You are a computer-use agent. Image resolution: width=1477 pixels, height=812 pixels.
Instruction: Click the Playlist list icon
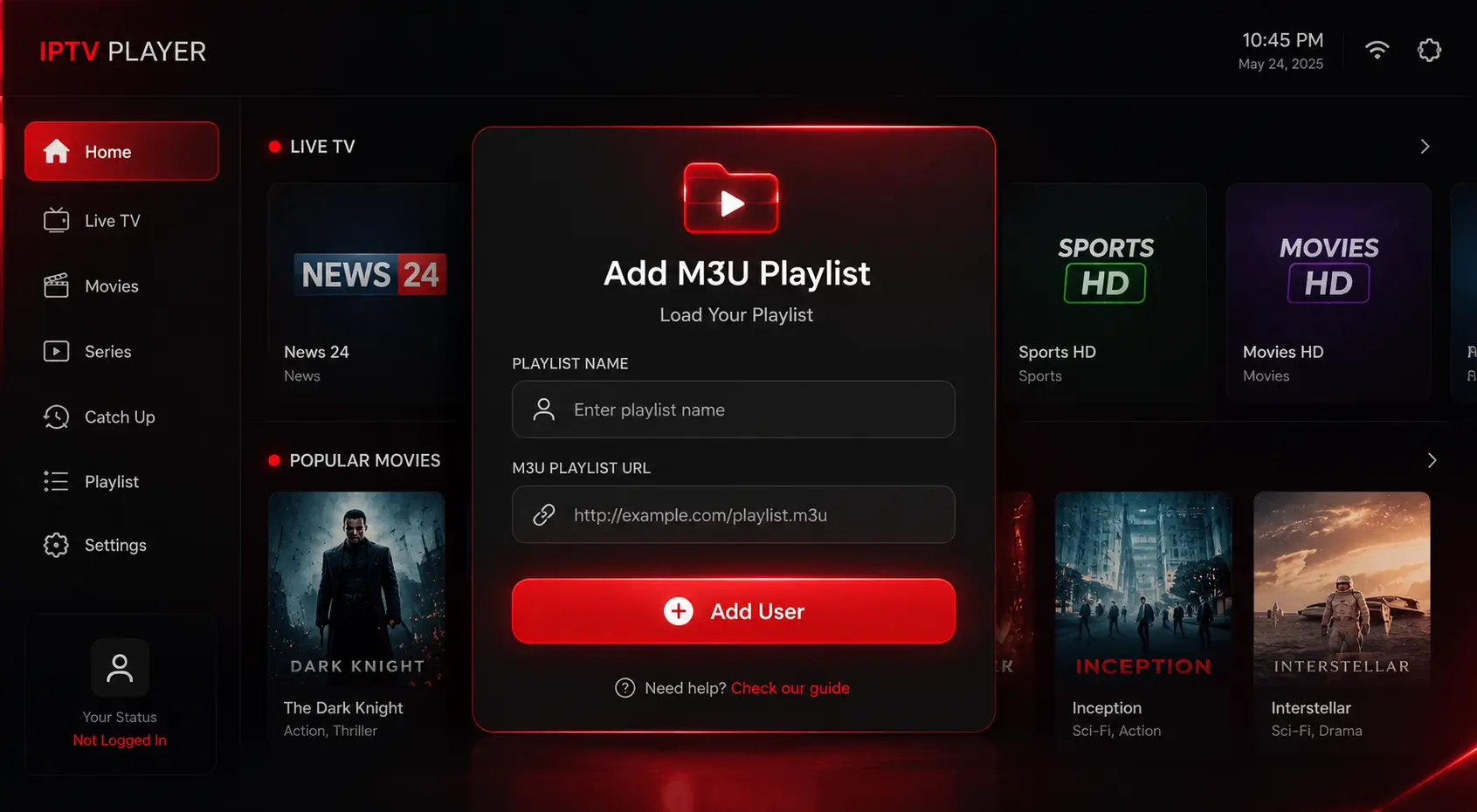pyautogui.click(x=57, y=481)
